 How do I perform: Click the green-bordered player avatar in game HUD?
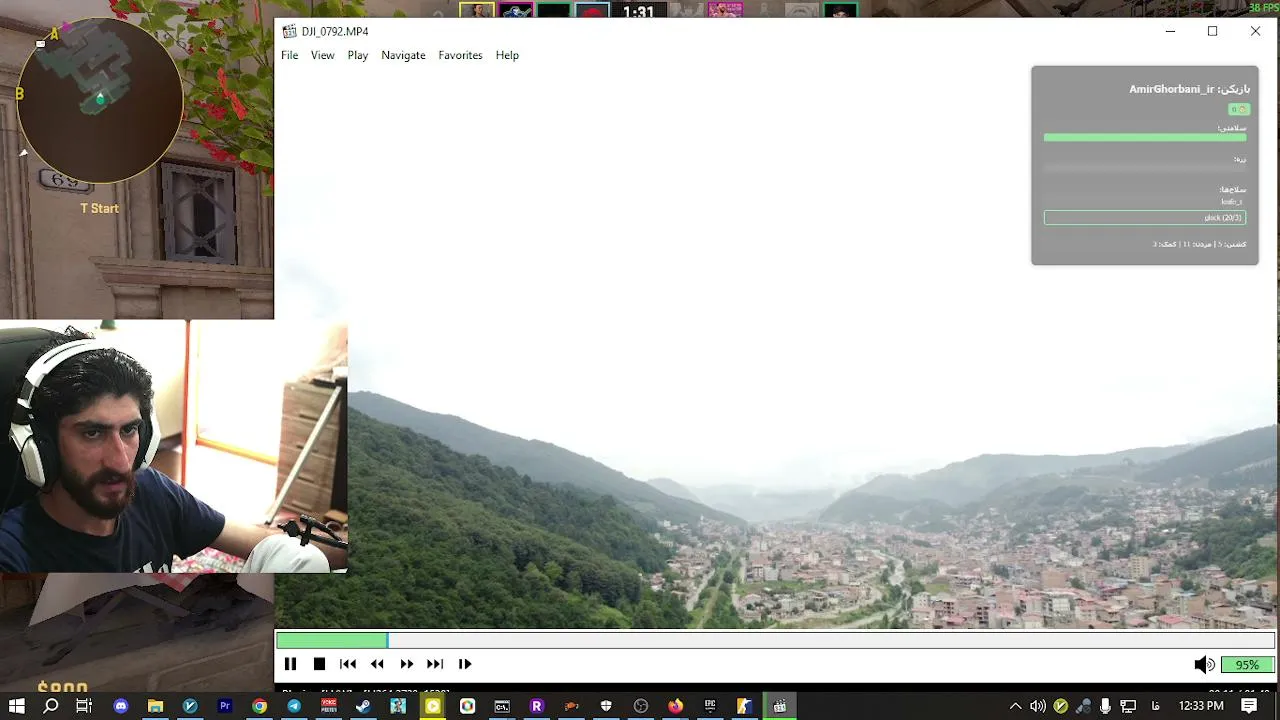[840, 11]
